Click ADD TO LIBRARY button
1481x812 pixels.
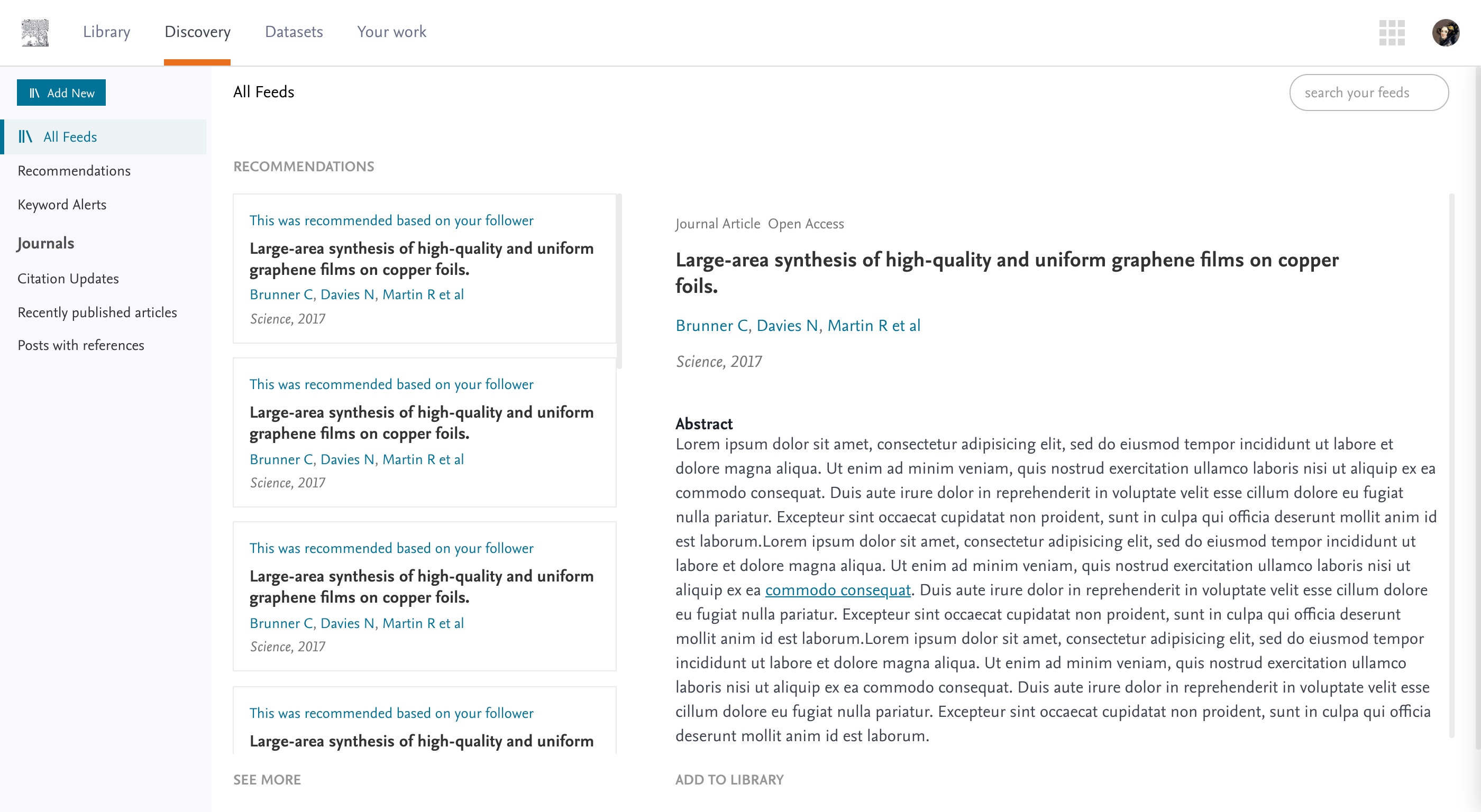[x=729, y=780]
